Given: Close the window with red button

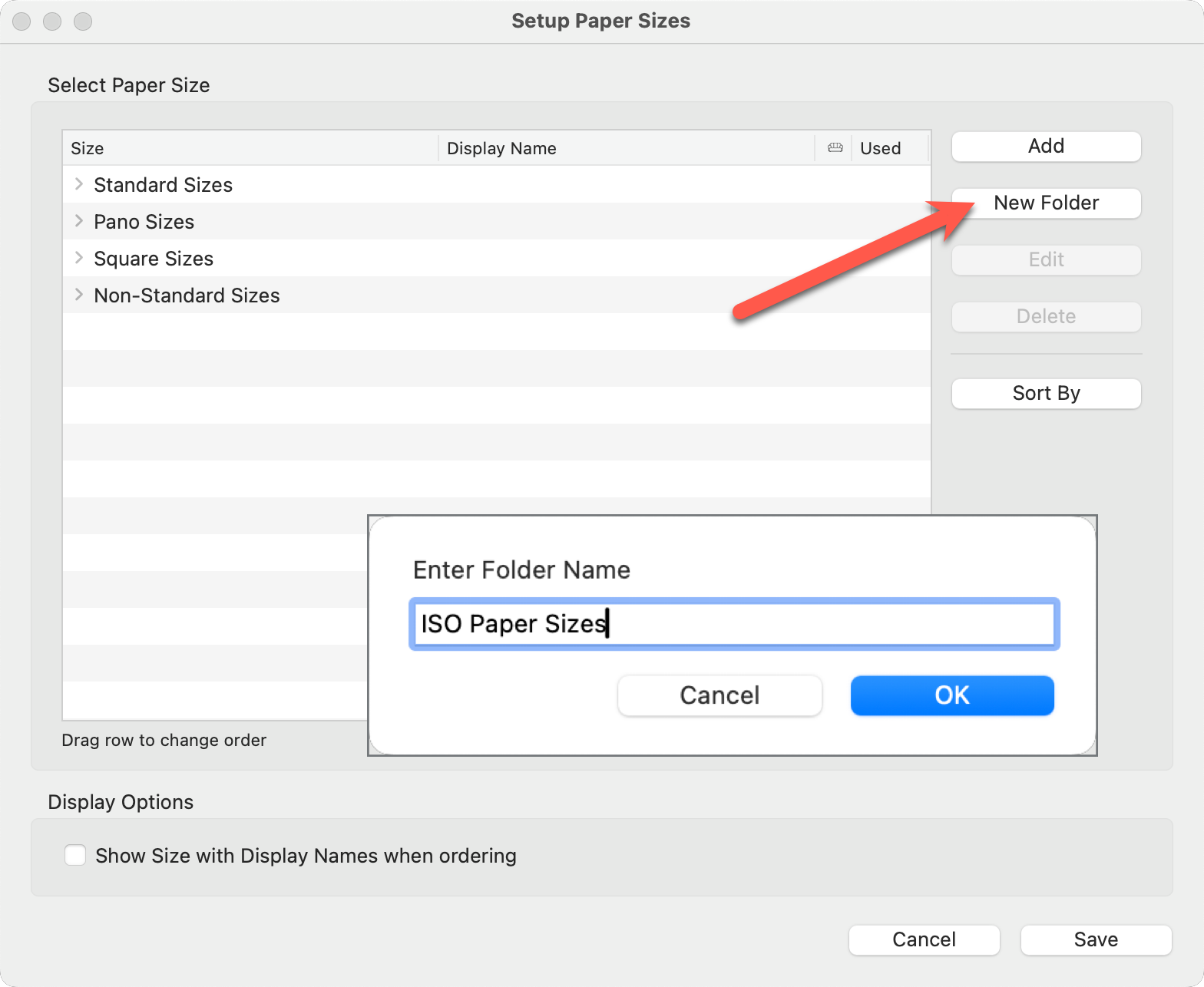Looking at the screenshot, I should (x=21, y=21).
